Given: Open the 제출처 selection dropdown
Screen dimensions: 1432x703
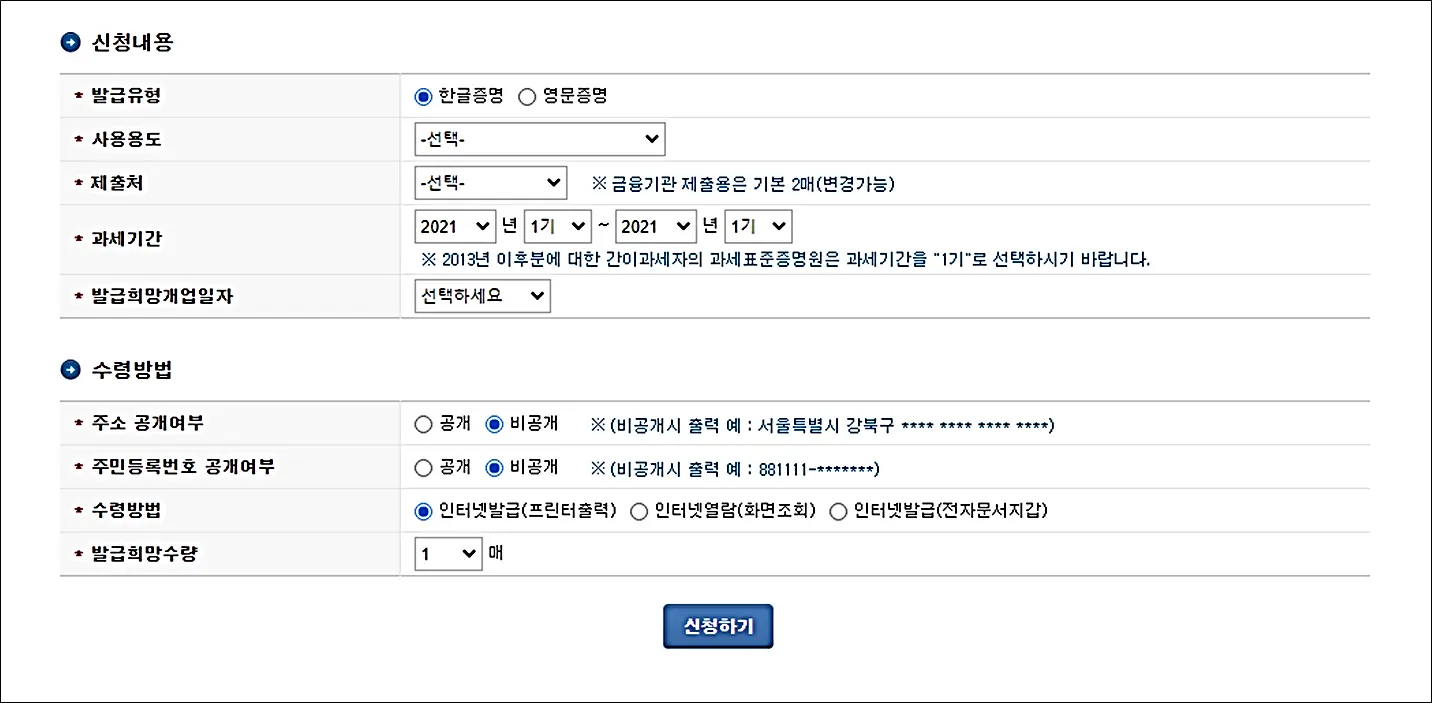Looking at the screenshot, I should click(491, 182).
